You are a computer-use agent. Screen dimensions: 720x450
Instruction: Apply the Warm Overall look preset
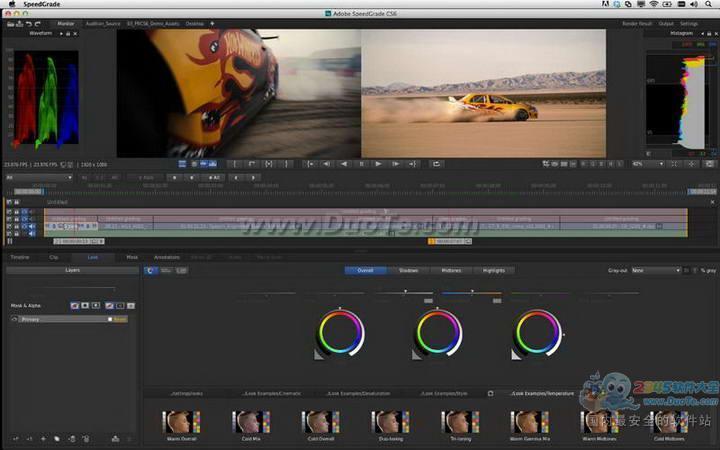(181, 425)
